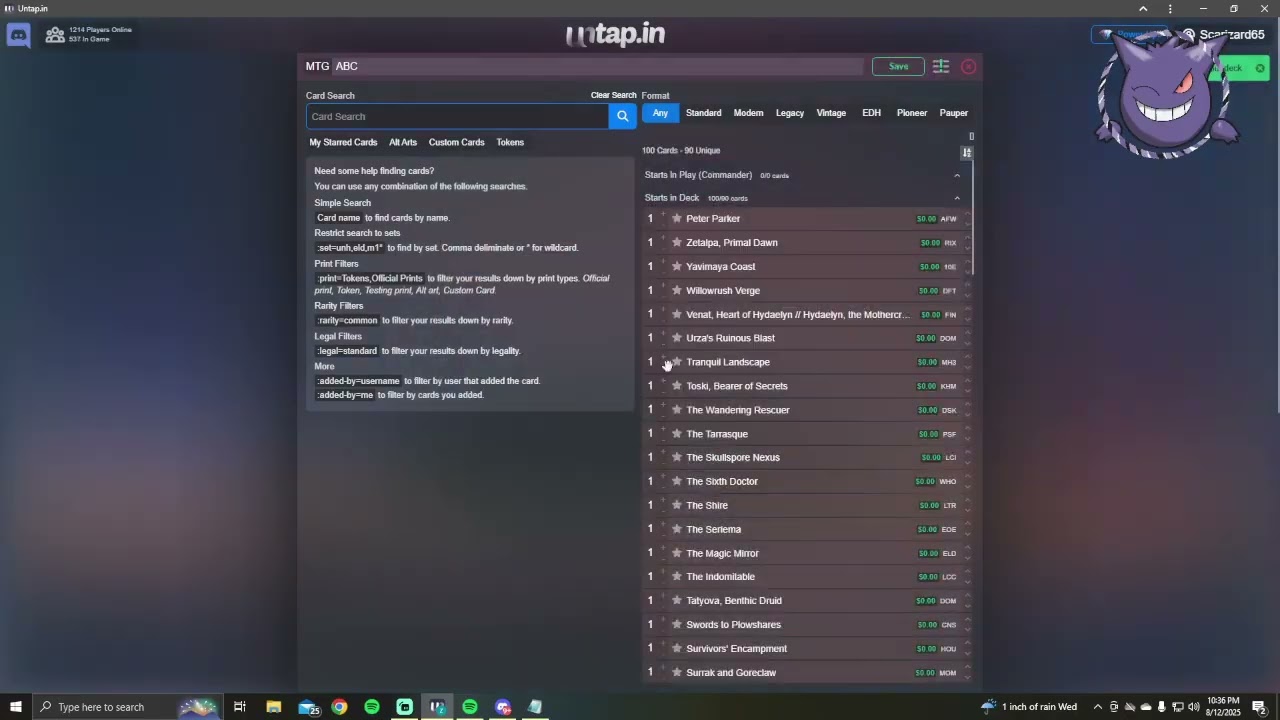
Task: Click Clear Search
Action: (x=613, y=95)
